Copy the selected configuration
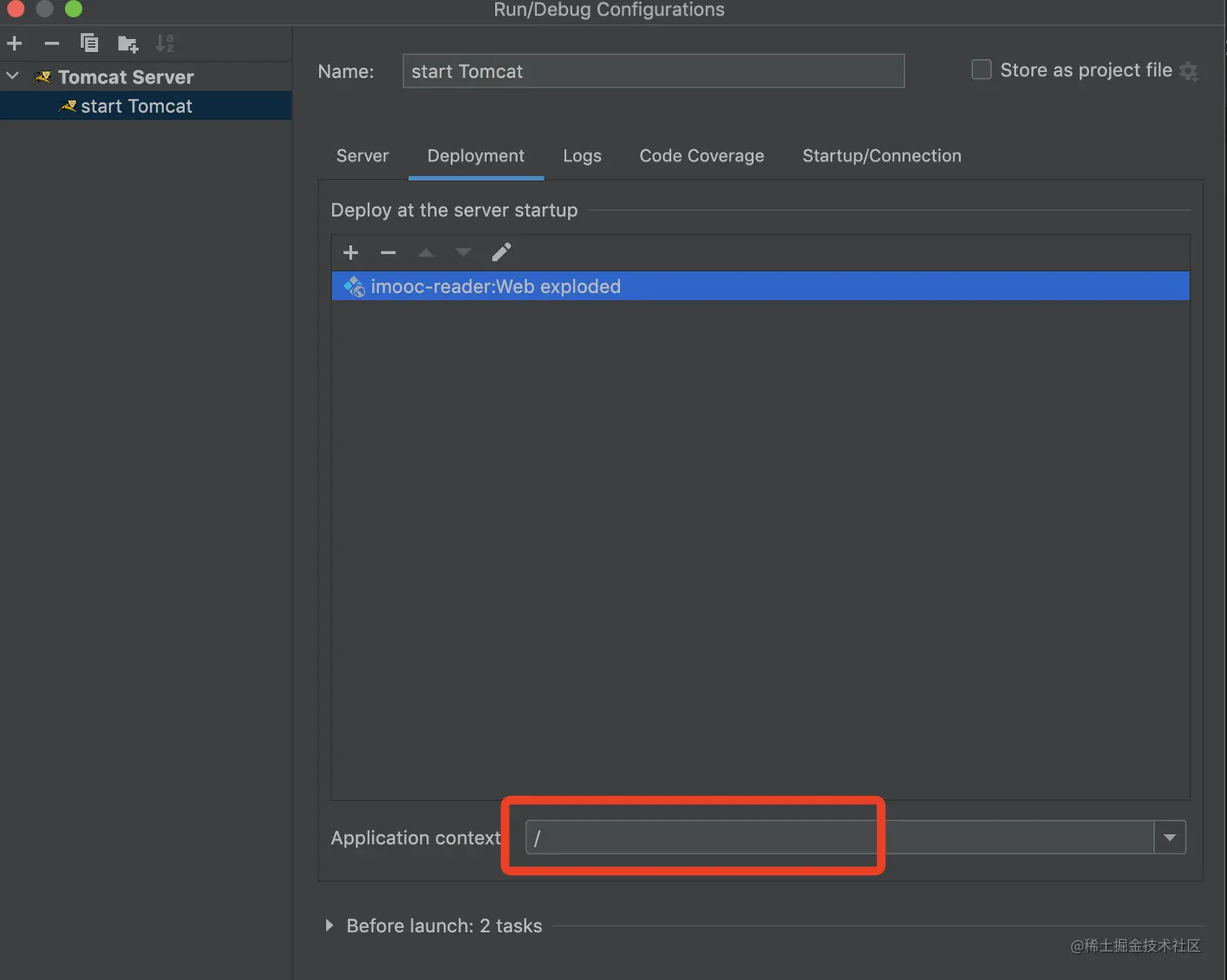The image size is (1227, 980). (89, 43)
